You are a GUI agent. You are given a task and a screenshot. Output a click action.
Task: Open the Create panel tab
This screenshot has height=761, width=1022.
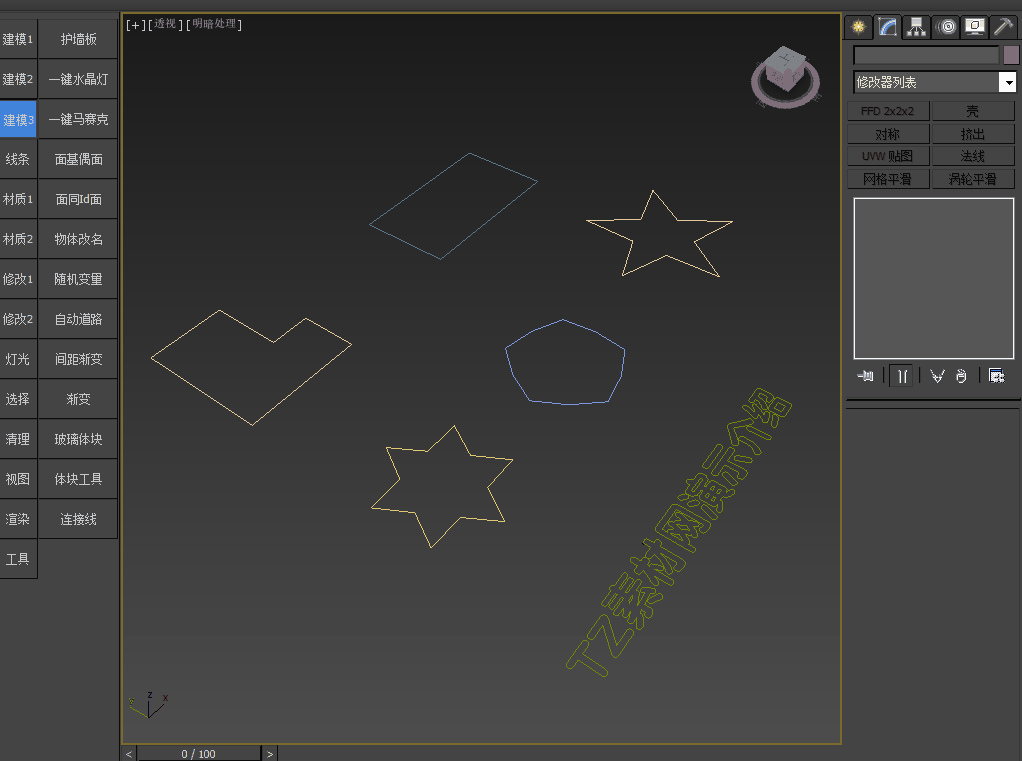pyautogui.click(x=857, y=27)
